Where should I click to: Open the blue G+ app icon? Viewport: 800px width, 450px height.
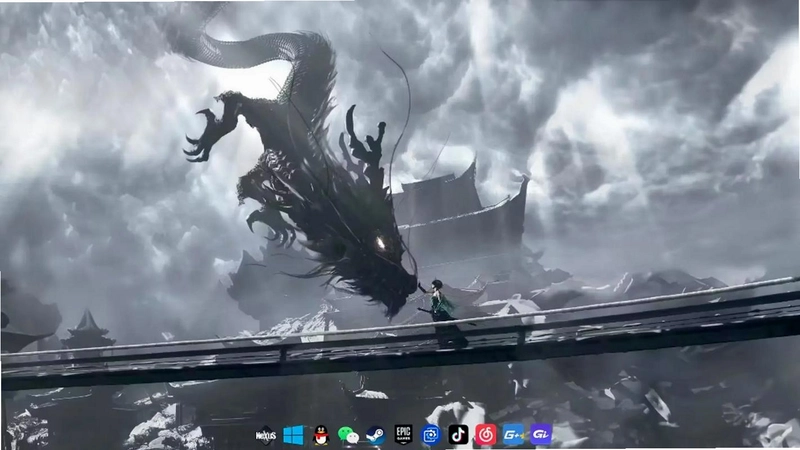[513, 435]
